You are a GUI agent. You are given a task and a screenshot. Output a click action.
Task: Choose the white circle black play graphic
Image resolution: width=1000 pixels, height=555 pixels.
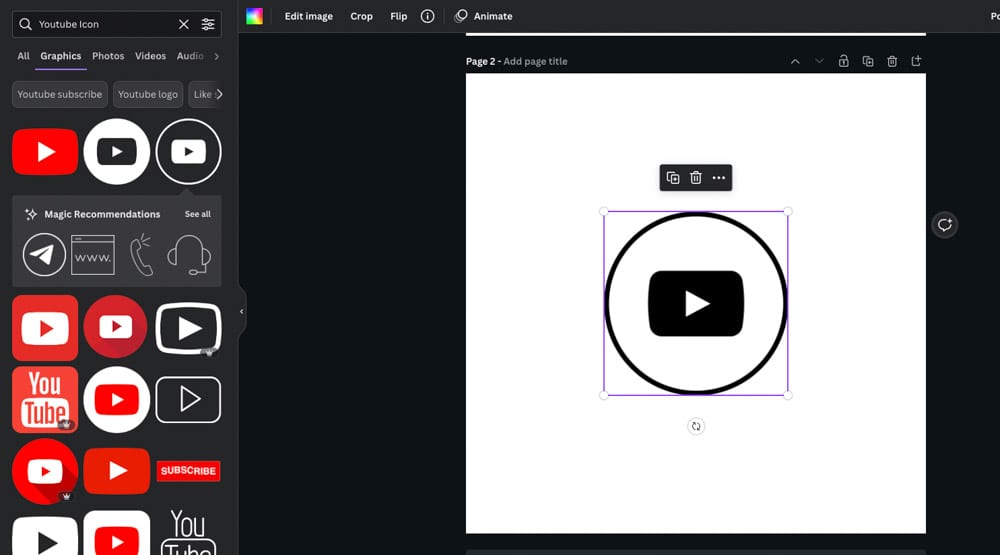(x=117, y=152)
